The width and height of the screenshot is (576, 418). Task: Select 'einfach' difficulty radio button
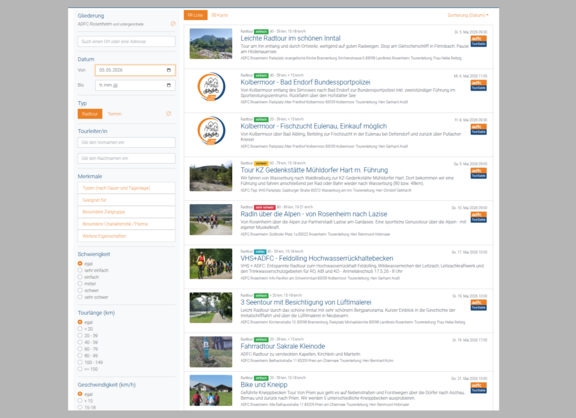80,277
